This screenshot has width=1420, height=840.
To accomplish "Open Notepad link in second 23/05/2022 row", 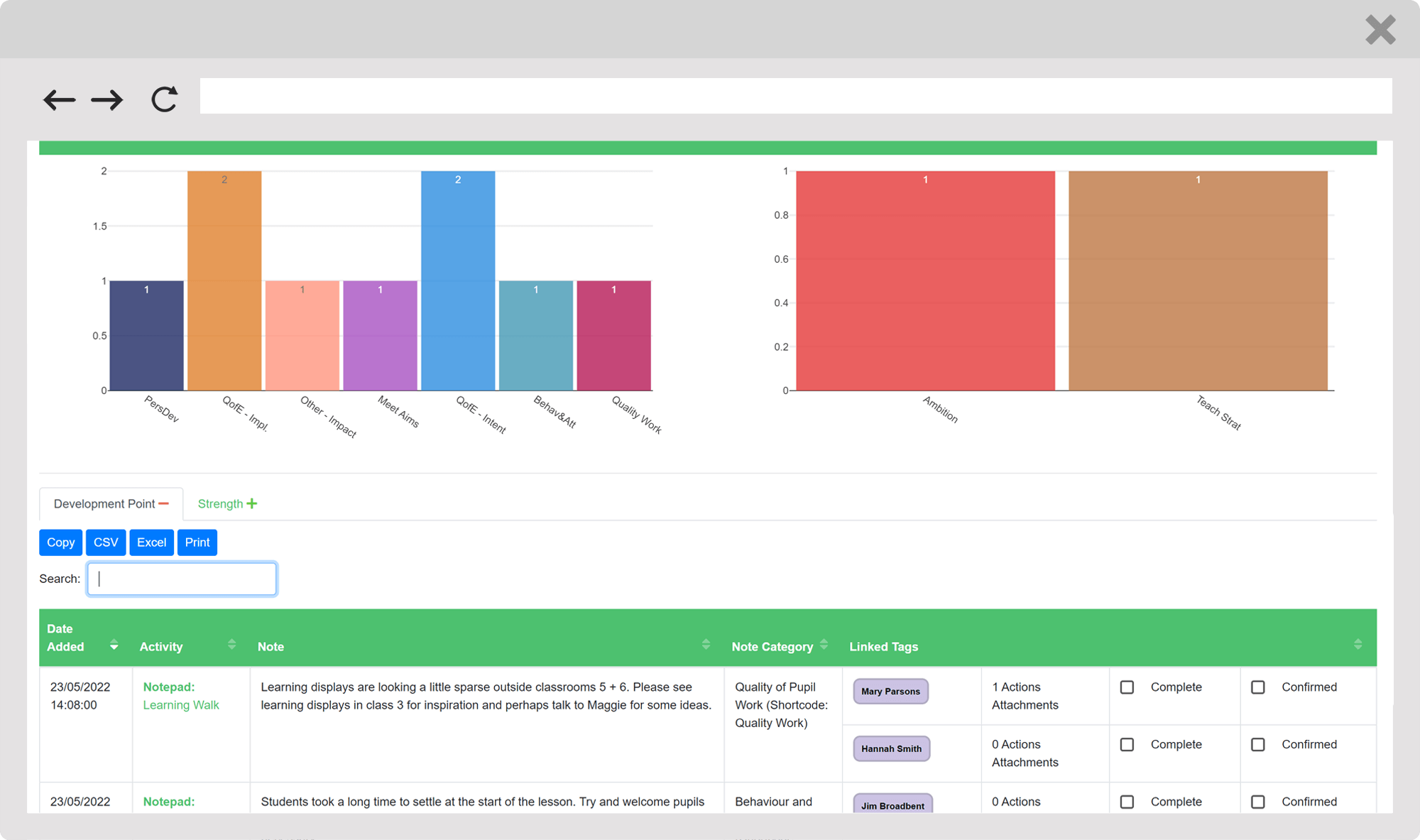I will [x=169, y=802].
